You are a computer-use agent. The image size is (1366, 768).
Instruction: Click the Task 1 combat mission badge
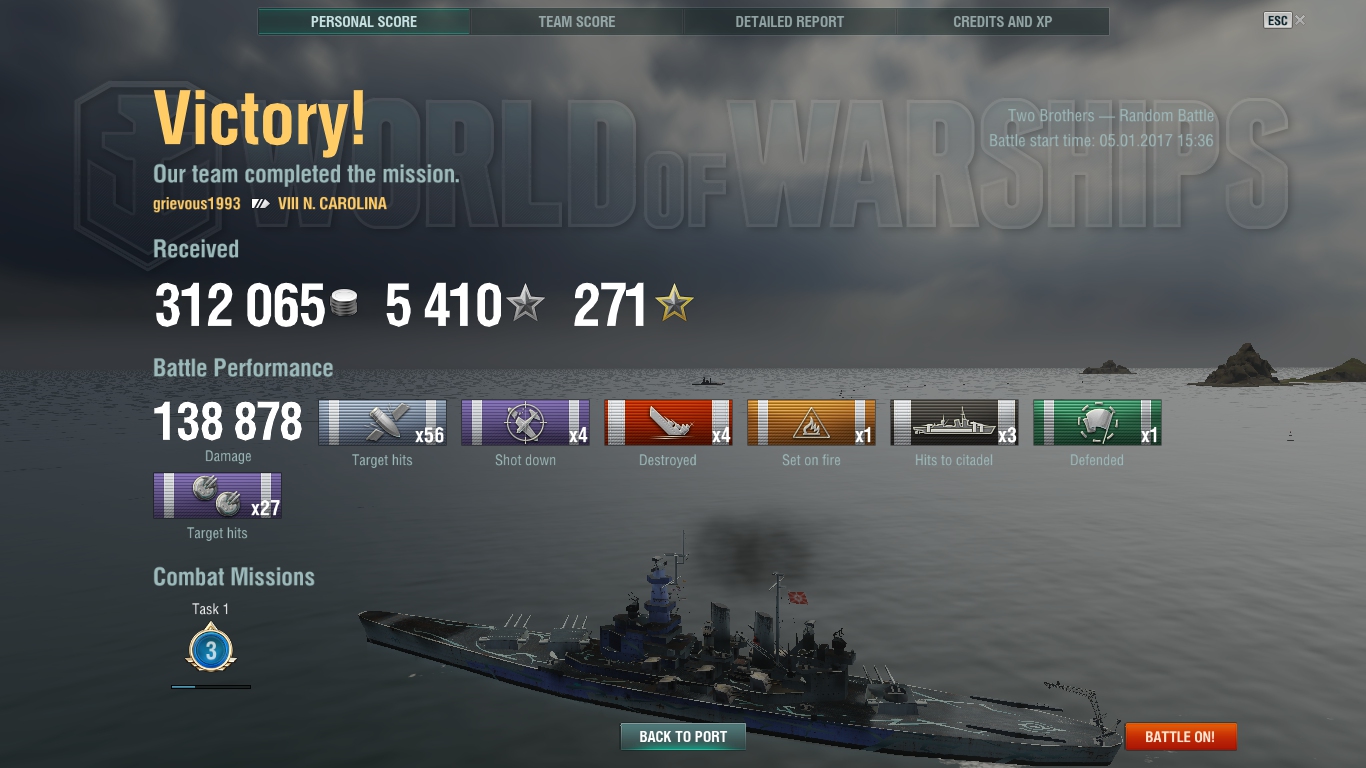(x=211, y=650)
